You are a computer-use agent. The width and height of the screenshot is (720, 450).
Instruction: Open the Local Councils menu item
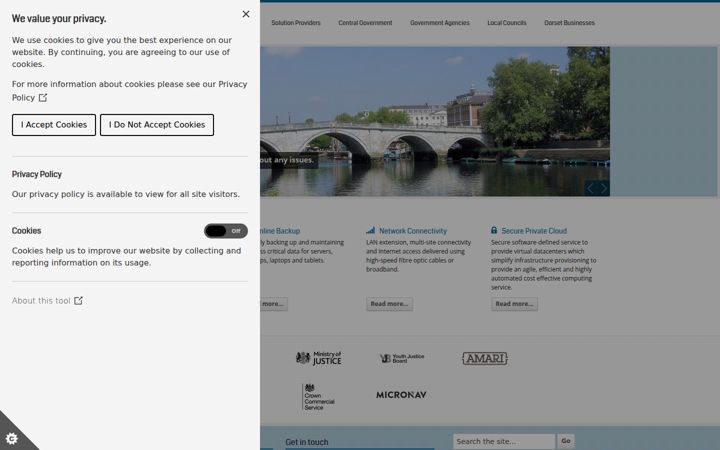(506, 22)
